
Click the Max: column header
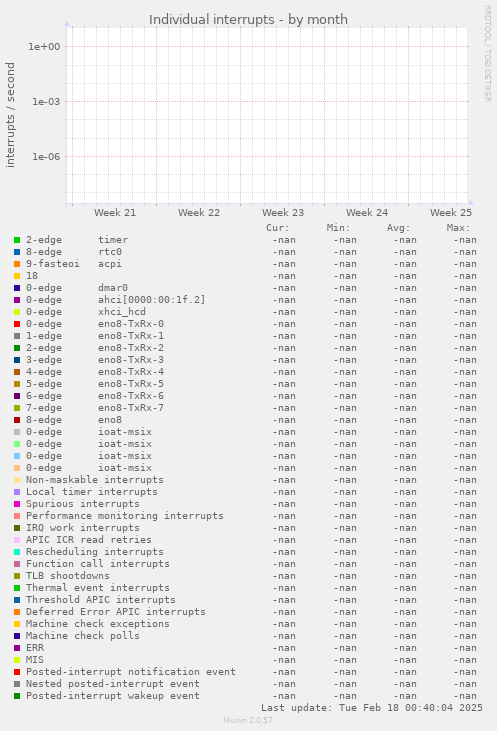coord(458,228)
